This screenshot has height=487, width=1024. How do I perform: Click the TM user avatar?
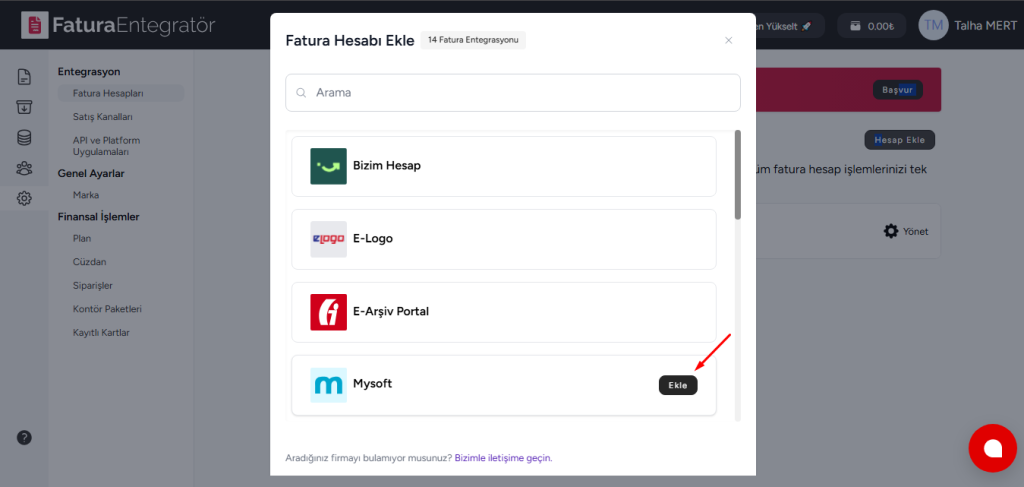coord(934,25)
